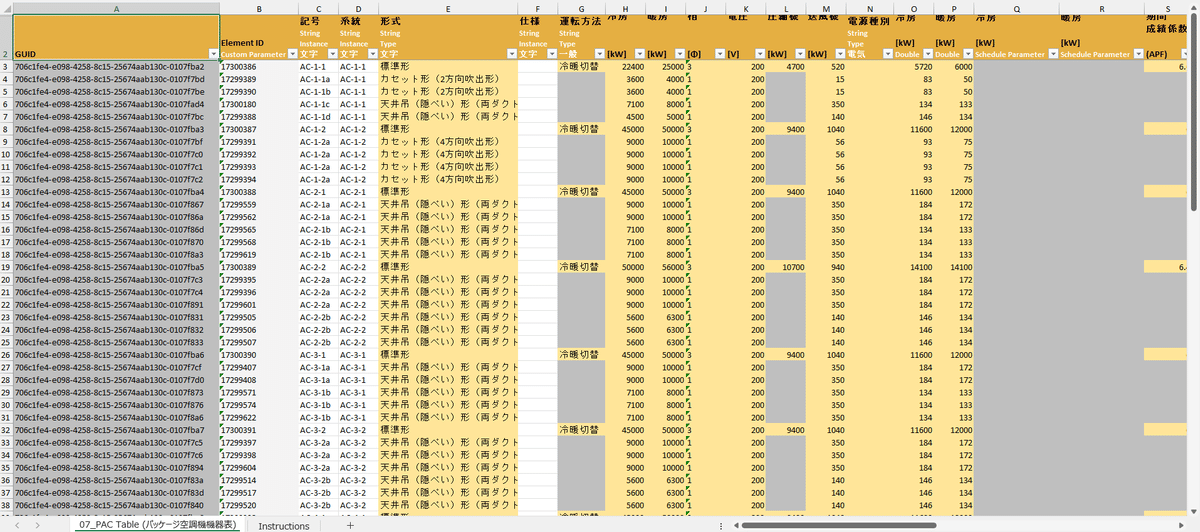Image resolution: width=1200 pixels, height=532 pixels.
Task: Select column S header
Action: pyautogui.click(x=1167, y=7)
